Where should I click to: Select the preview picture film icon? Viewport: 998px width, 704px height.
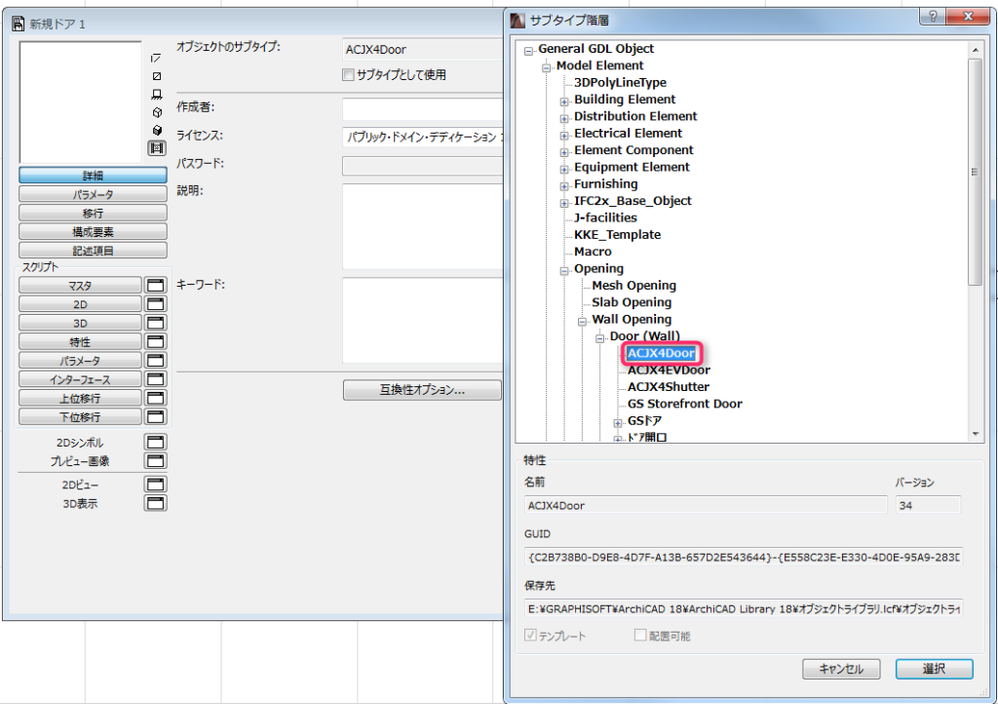(x=157, y=148)
